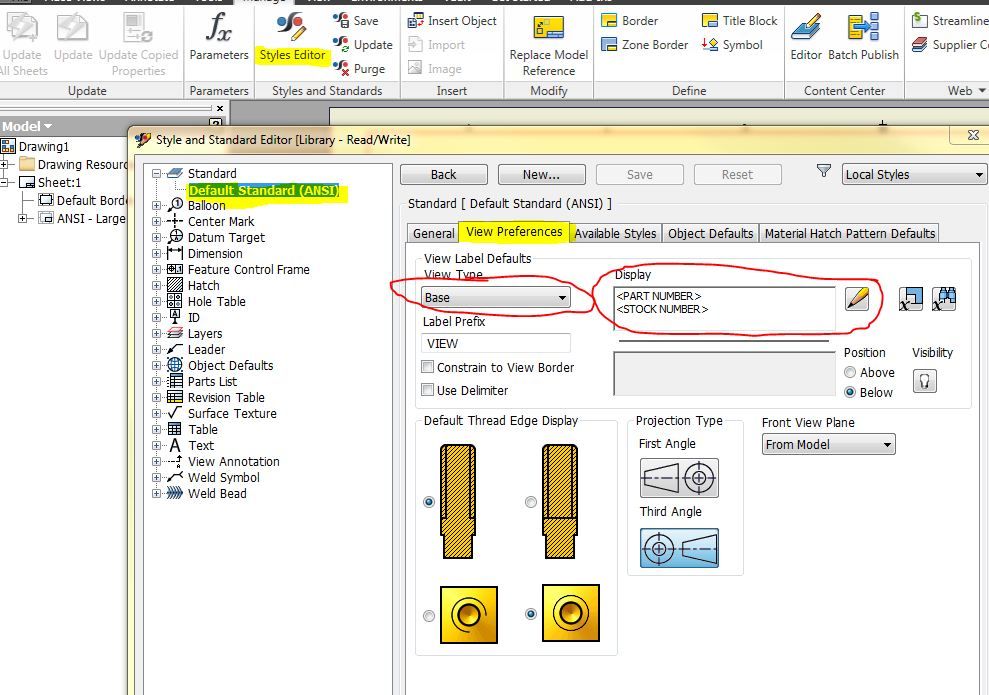Collapse the Standard tree node
The image size is (989, 695).
point(156,173)
